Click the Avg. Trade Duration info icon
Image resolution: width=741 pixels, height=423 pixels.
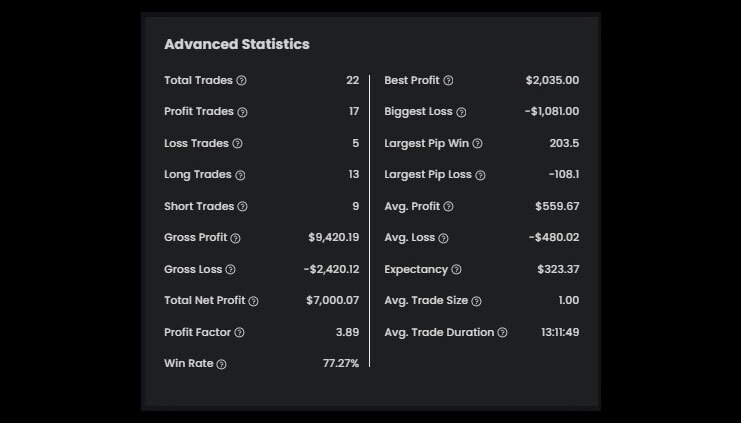[502, 333]
